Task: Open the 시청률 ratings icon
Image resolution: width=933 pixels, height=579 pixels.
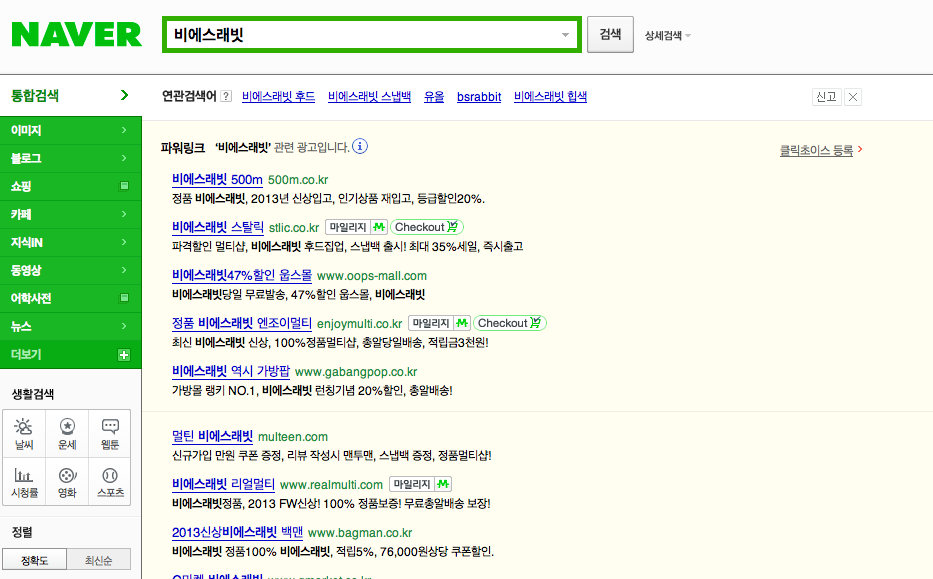Action: coord(24,482)
